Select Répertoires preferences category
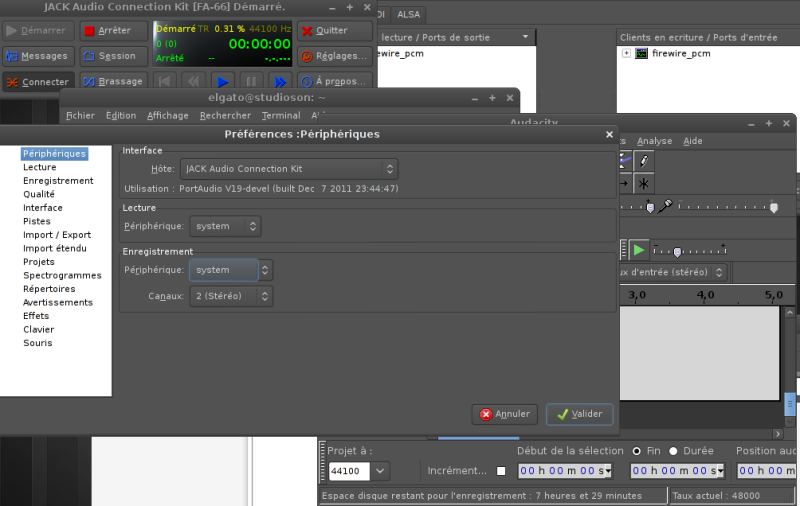The image size is (800, 506). [x=49, y=289]
